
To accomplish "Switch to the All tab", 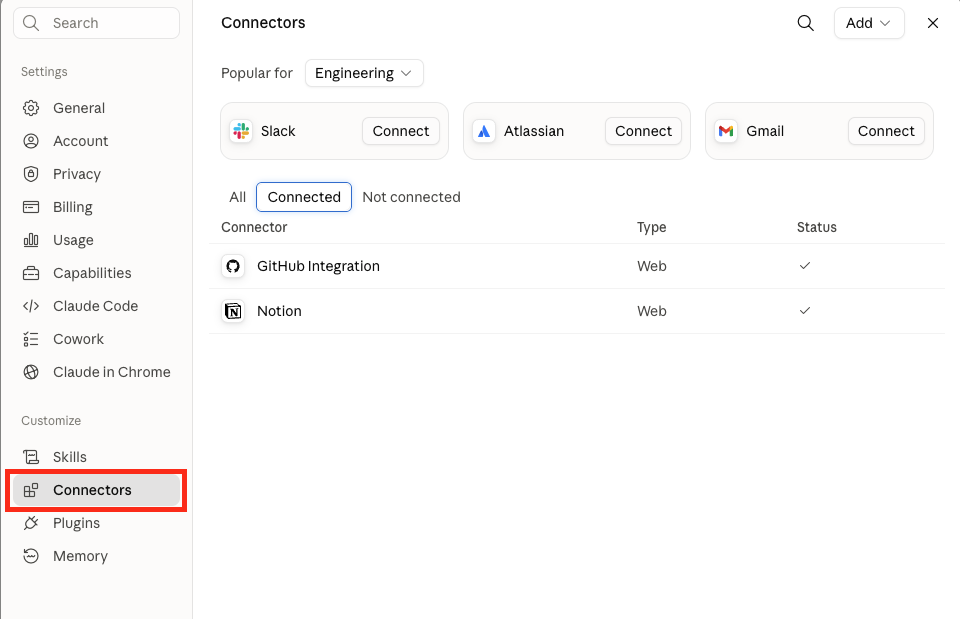I will [x=238, y=197].
